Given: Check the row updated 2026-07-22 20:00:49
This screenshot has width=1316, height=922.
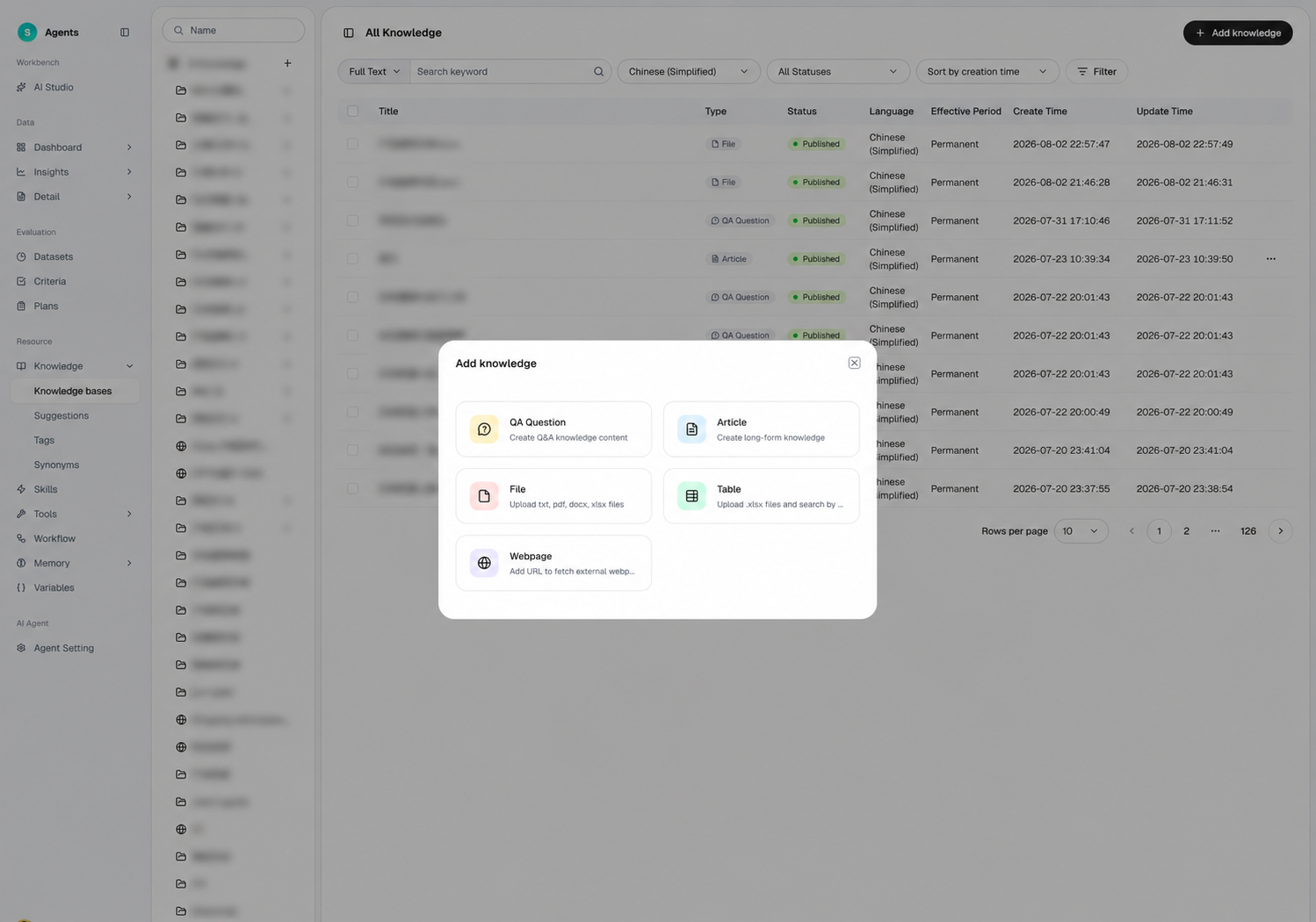Looking at the screenshot, I should (352, 412).
